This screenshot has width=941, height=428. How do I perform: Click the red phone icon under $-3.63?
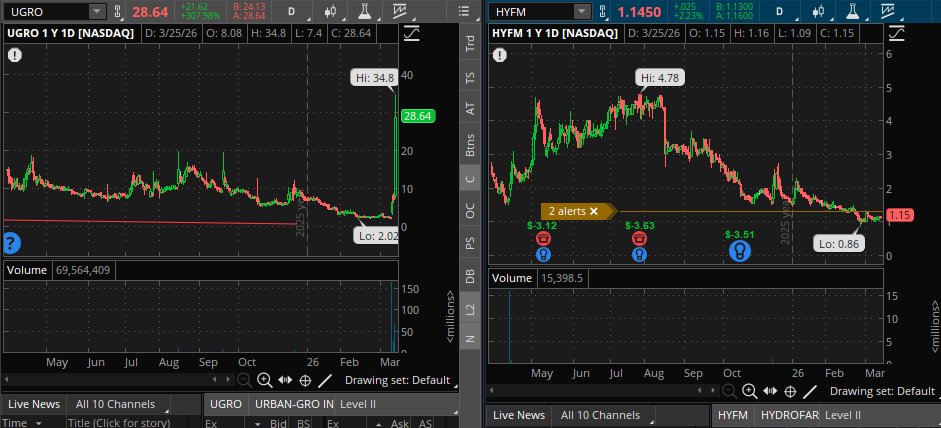639,239
